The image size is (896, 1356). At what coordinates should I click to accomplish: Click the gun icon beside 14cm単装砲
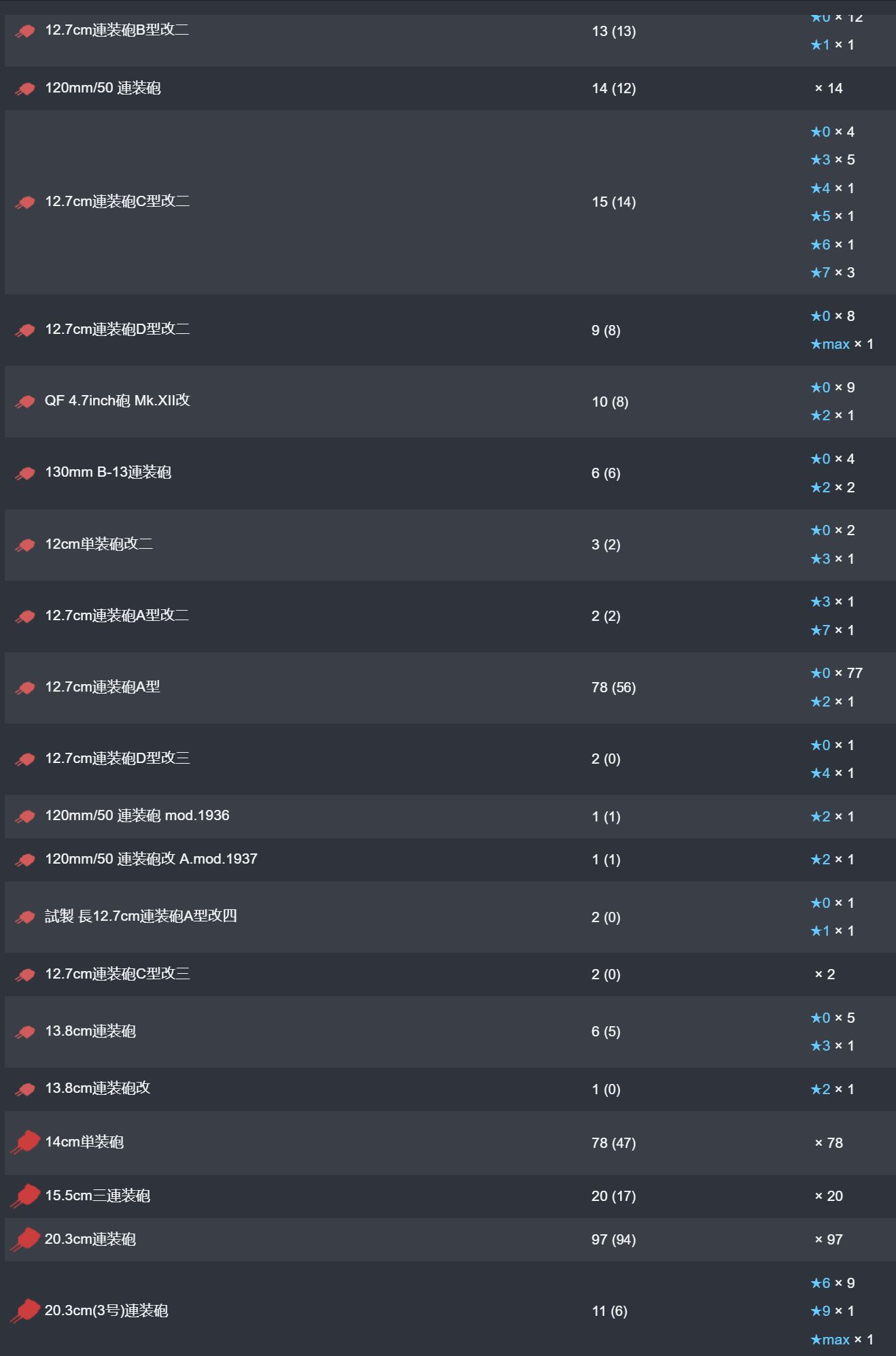[x=25, y=1142]
